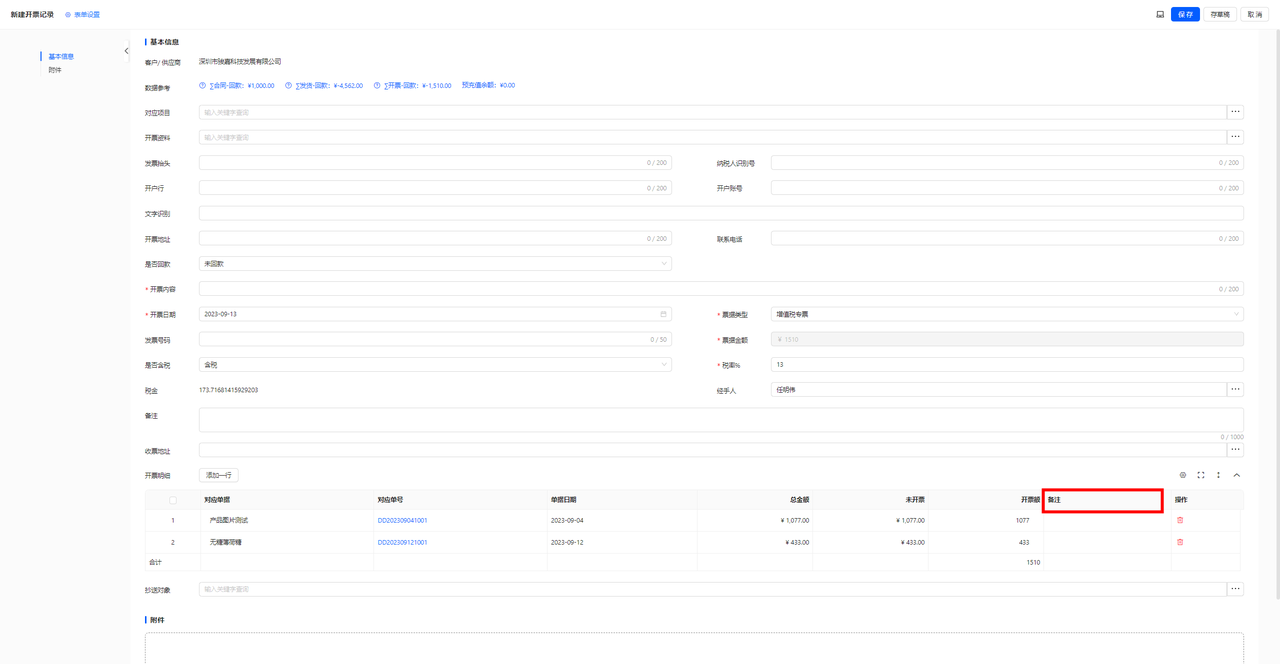Click the 总金额 column header

click(x=755, y=499)
